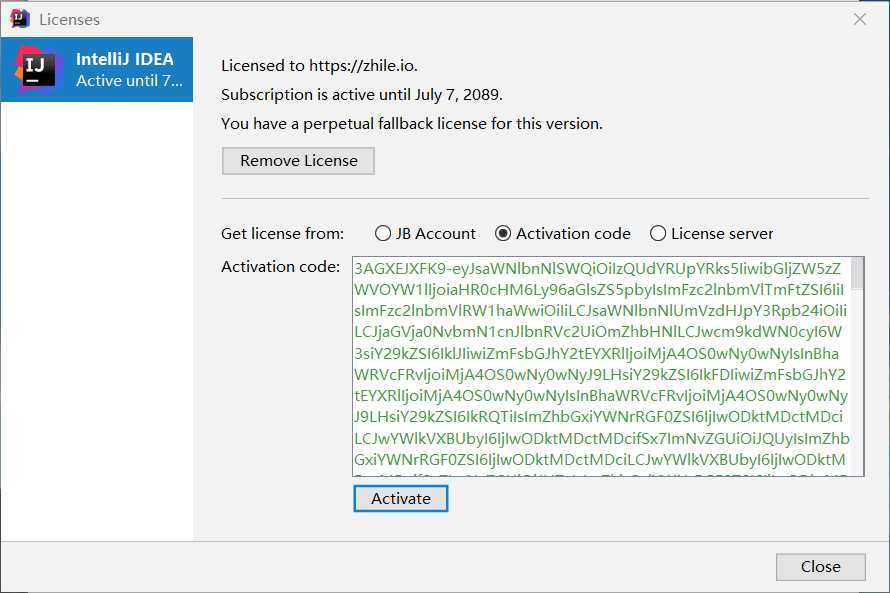890x593 pixels.
Task: Select the IntelliJ IDEA license entry
Action: coord(97,69)
